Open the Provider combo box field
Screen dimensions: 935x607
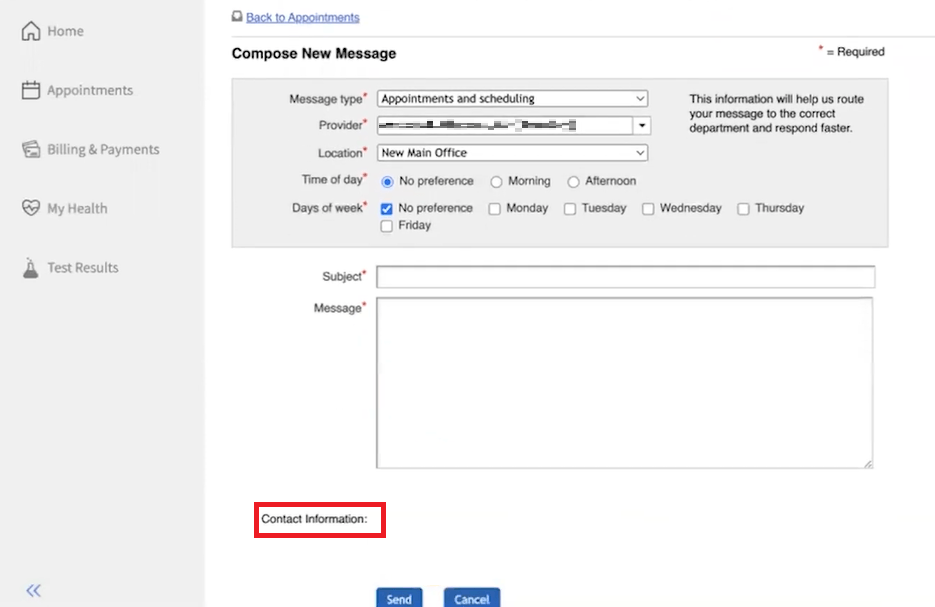[504, 125]
